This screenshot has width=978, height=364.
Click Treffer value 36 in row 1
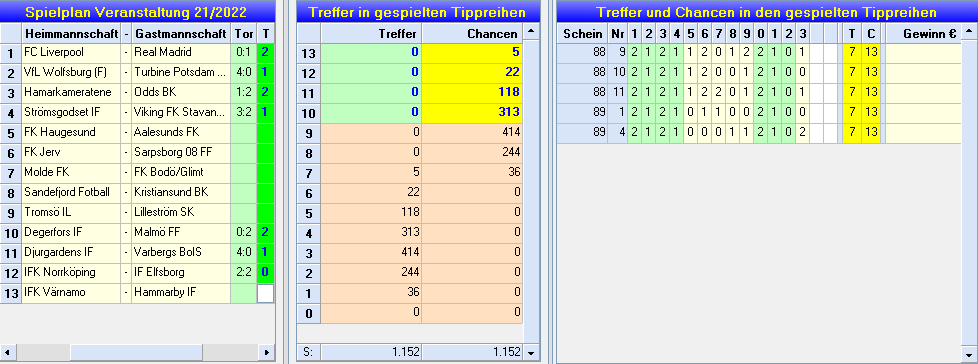click(x=372, y=292)
